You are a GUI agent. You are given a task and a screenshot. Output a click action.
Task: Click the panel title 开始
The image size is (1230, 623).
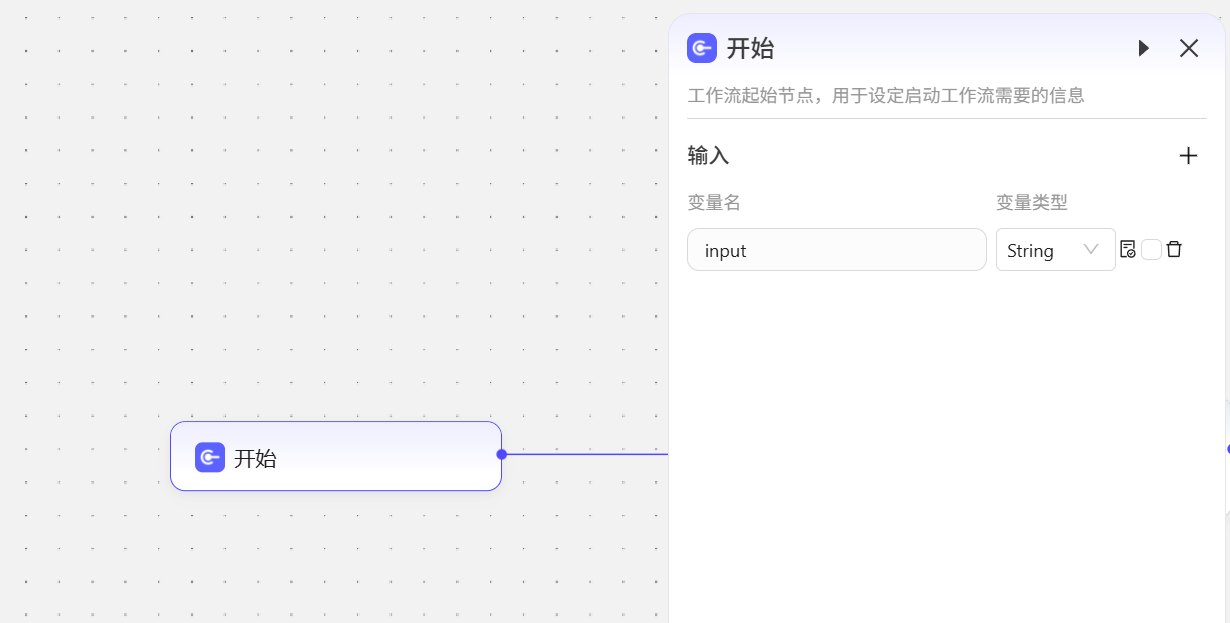point(749,47)
